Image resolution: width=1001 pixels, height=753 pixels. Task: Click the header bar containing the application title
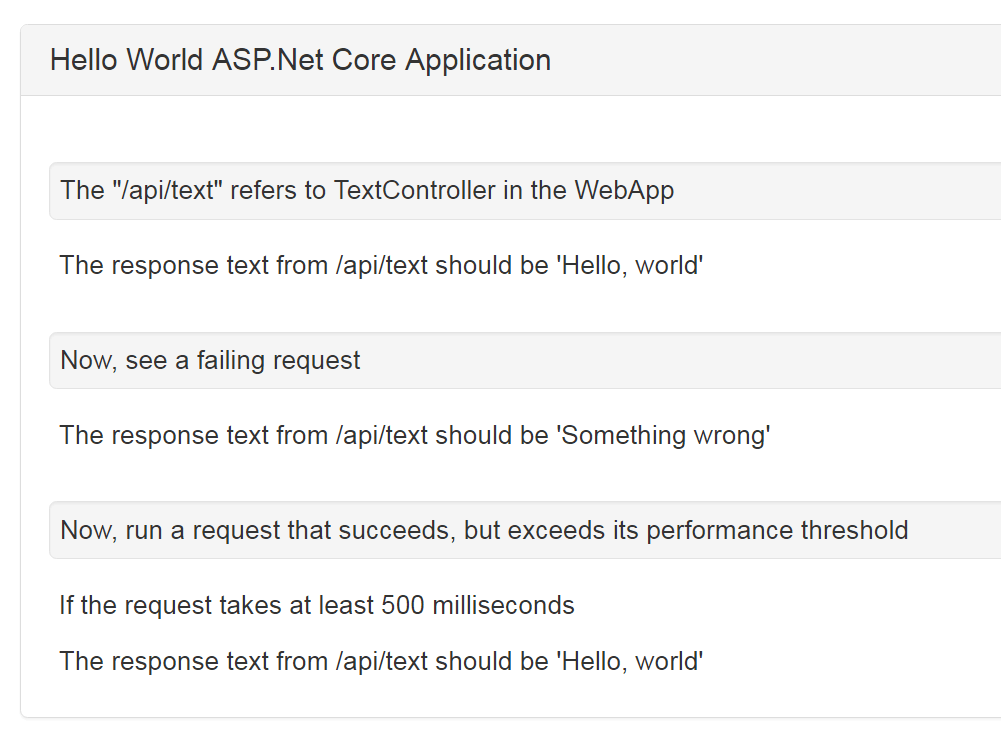(x=500, y=60)
